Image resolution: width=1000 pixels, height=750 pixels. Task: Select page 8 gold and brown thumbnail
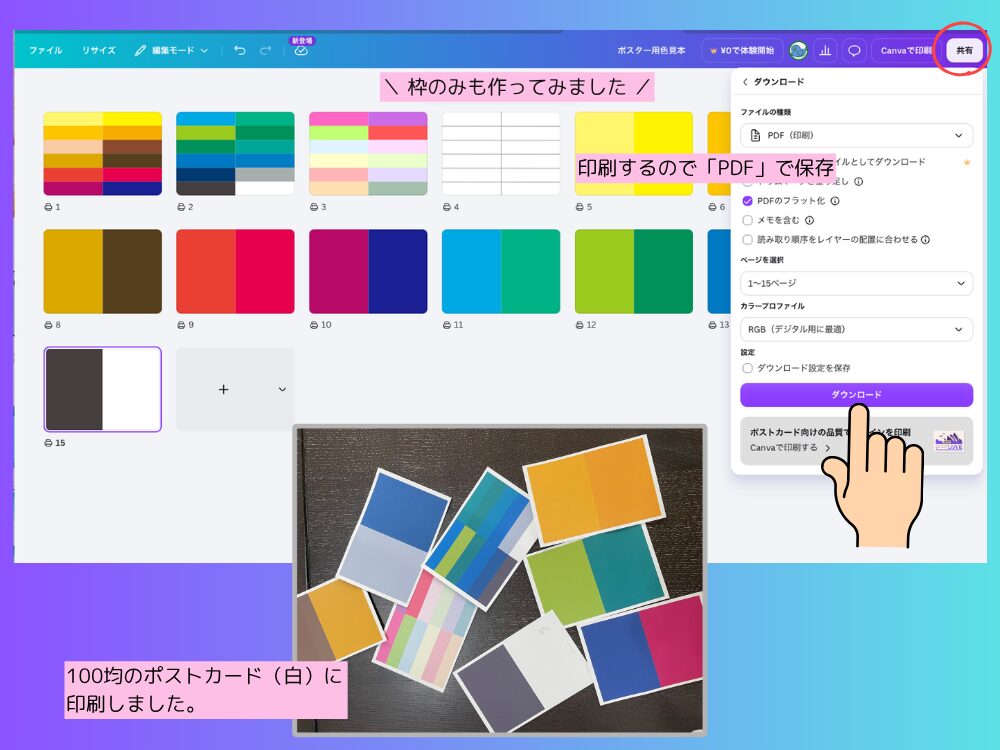click(103, 272)
